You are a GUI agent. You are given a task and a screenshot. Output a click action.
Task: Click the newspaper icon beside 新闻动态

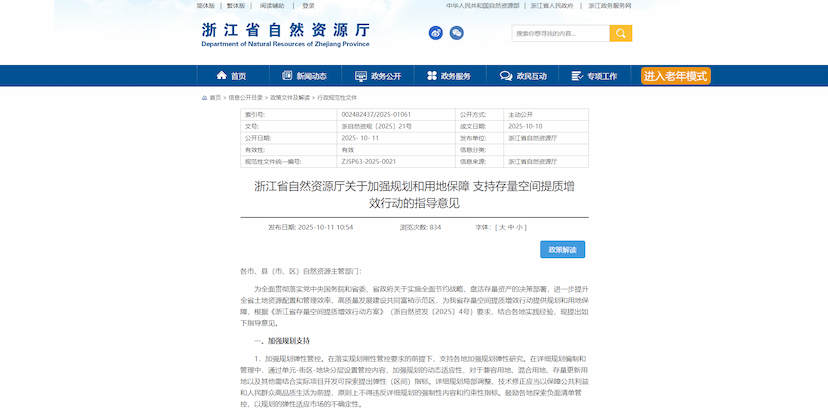coord(288,76)
